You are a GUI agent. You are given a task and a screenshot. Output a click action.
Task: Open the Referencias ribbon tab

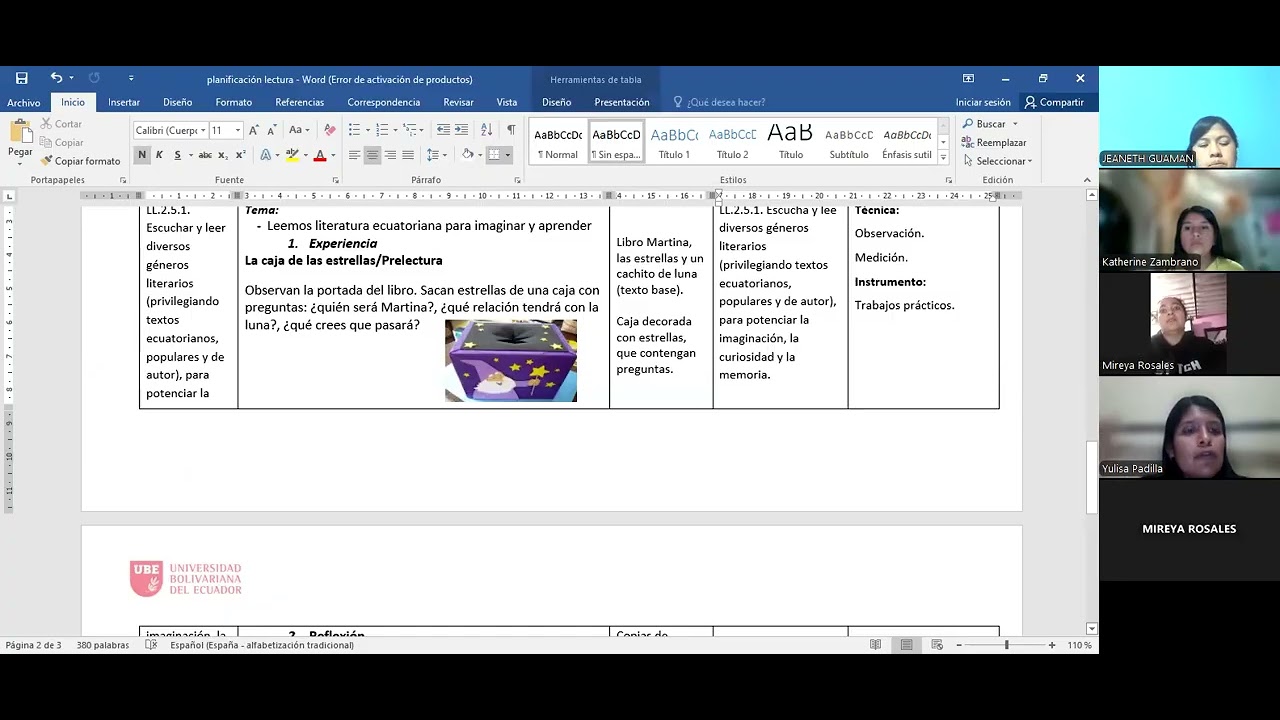coord(300,102)
